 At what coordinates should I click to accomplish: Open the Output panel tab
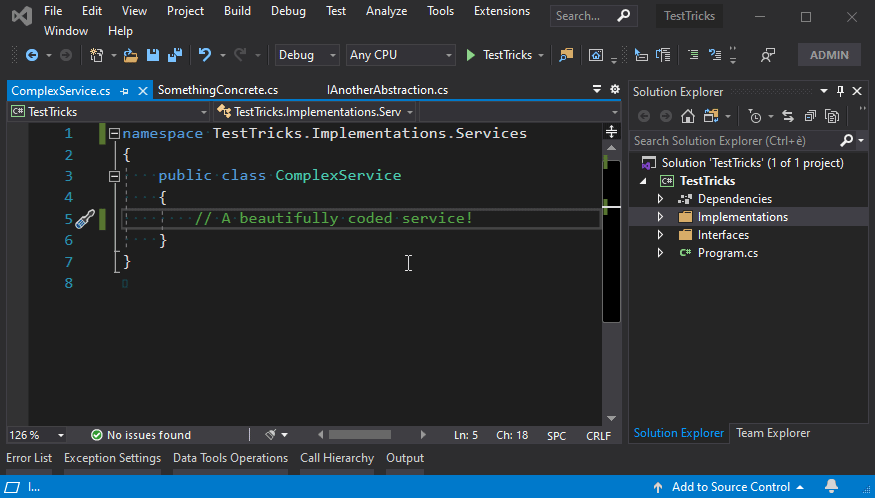click(x=405, y=458)
